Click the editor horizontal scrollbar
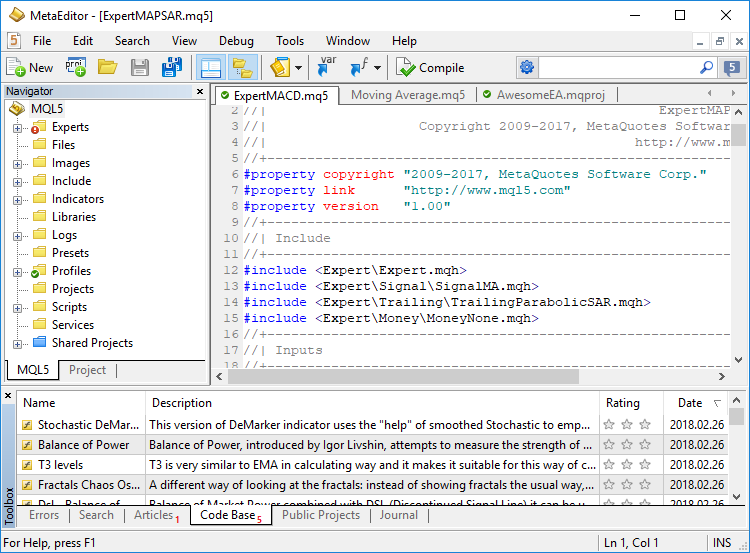The image size is (750, 553). [403, 376]
